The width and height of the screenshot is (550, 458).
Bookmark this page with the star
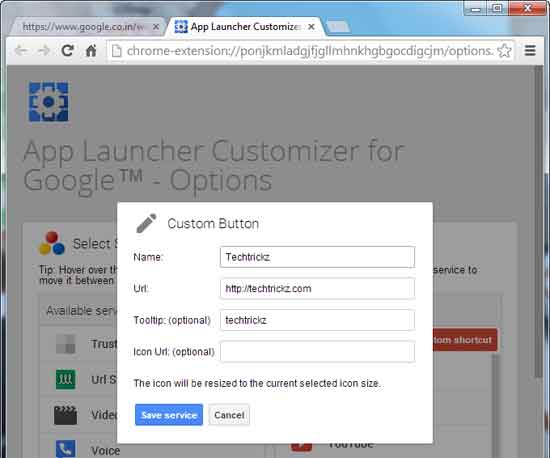pos(504,51)
